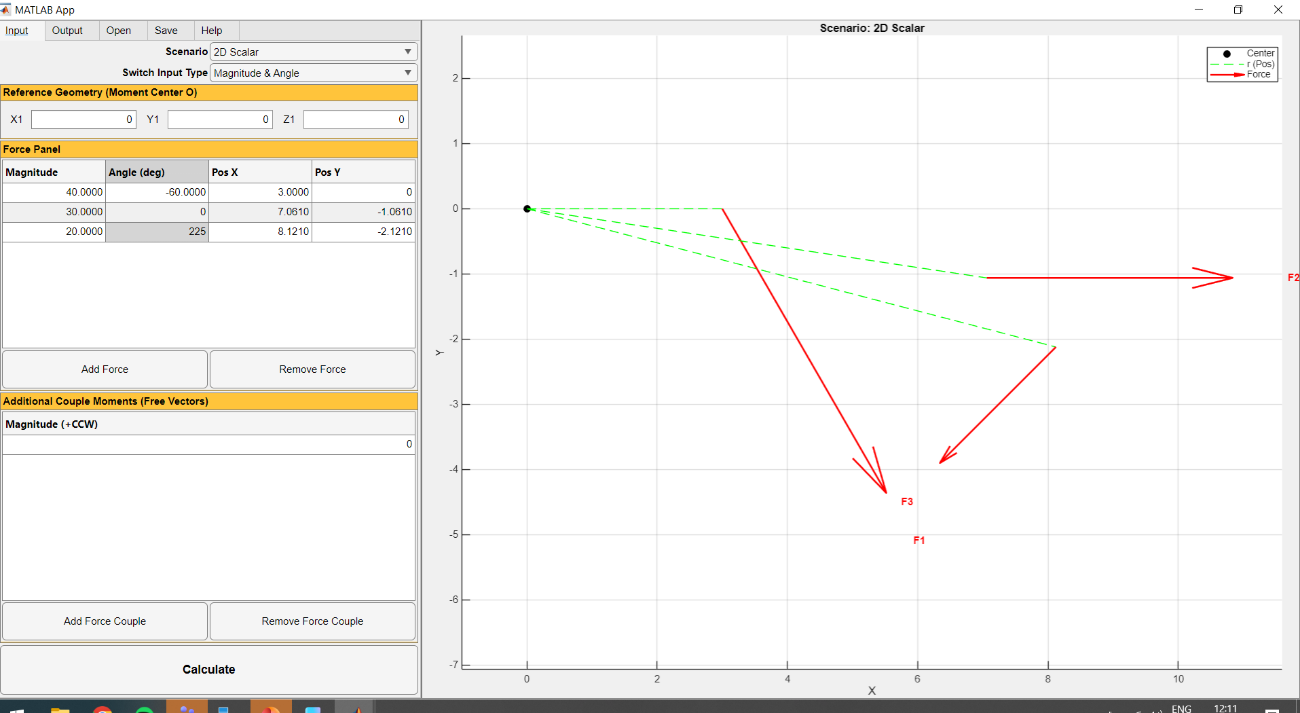Click the Magnitude (+CCW) column header
This screenshot has height=713, width=1300.
[x=208, y=424]
